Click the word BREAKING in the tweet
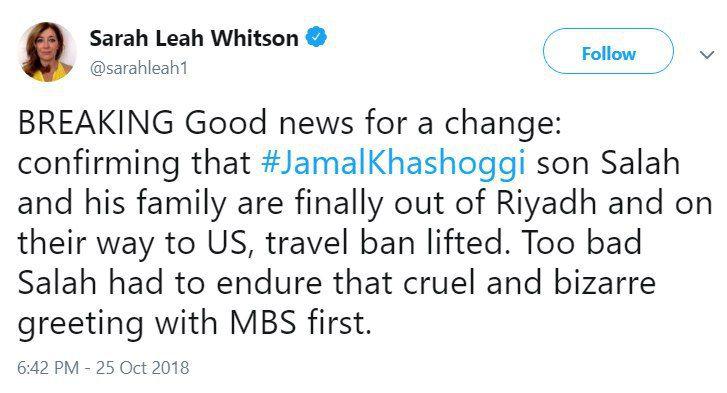 click(96, 123)
